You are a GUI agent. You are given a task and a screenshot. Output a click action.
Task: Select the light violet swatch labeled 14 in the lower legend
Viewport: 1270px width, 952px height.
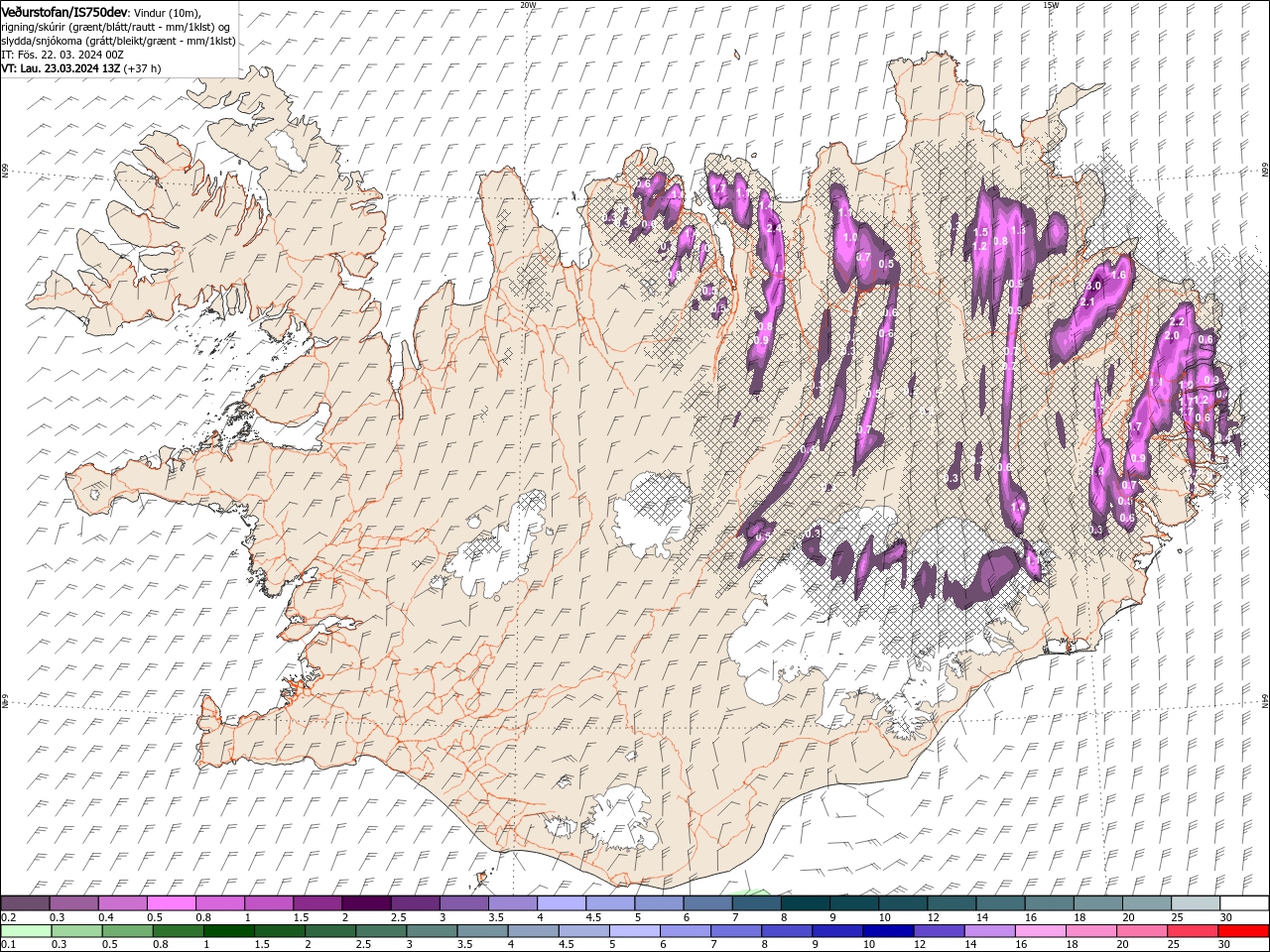988,931
